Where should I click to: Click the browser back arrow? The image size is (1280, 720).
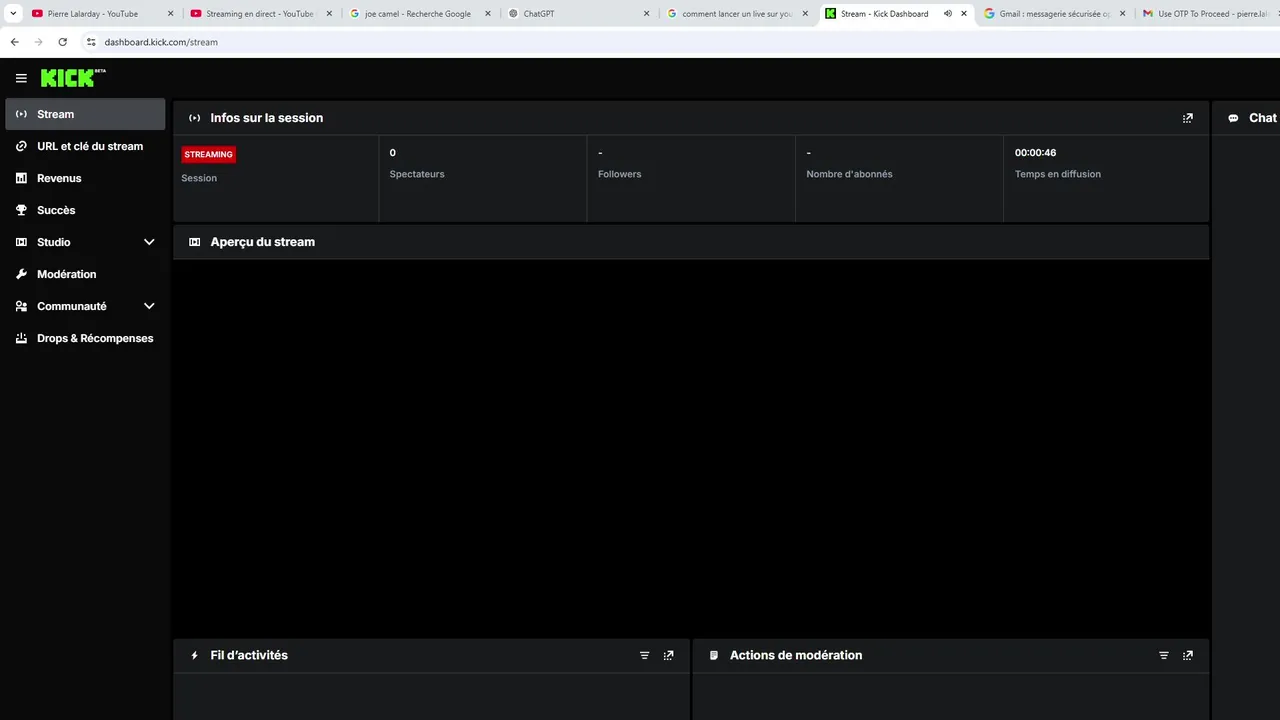(14, 42)
